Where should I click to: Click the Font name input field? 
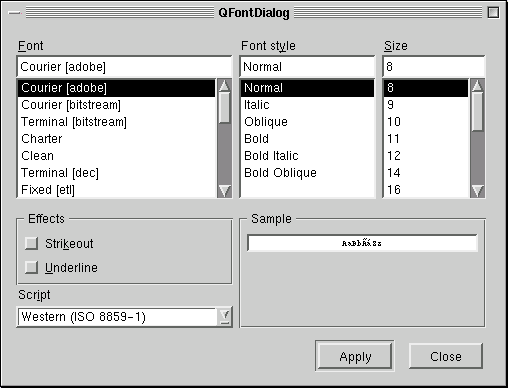124,67
